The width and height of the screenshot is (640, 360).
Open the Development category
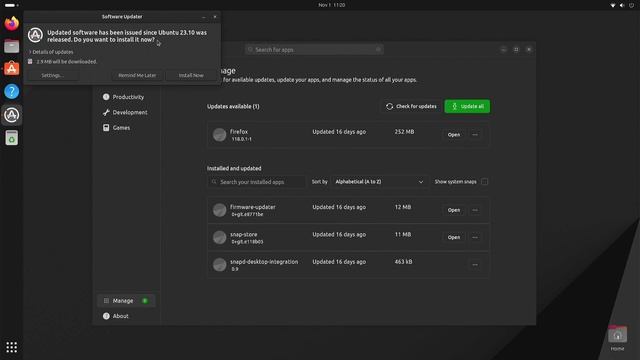click(126, 112)
